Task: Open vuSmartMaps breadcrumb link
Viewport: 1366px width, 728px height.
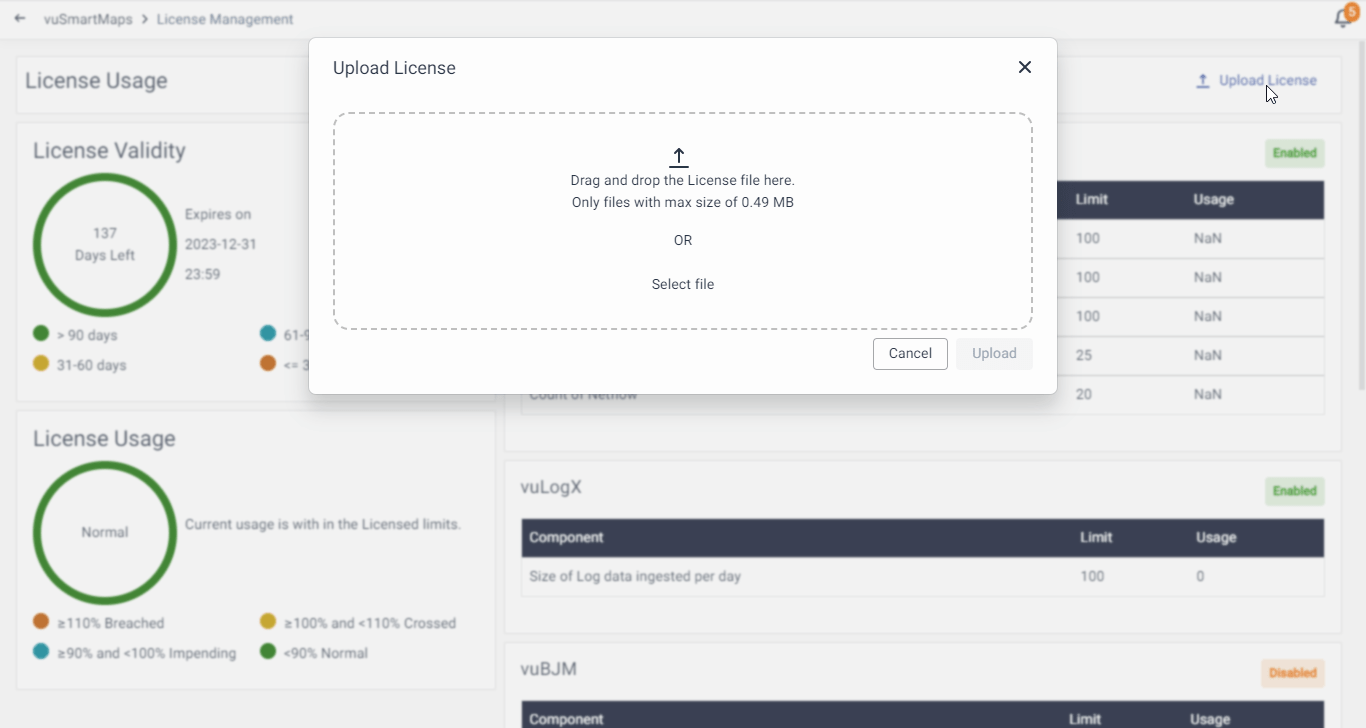Action: click(88, 19)
